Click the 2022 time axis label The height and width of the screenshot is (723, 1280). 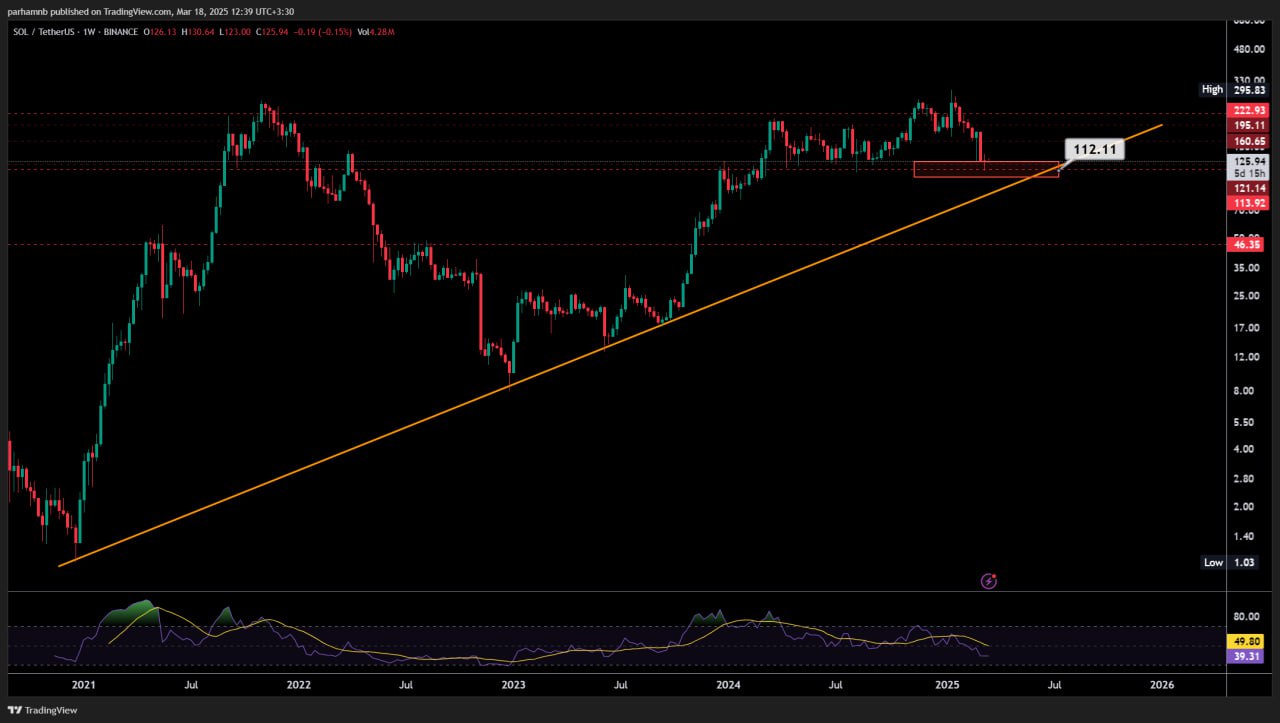(298, 685)
